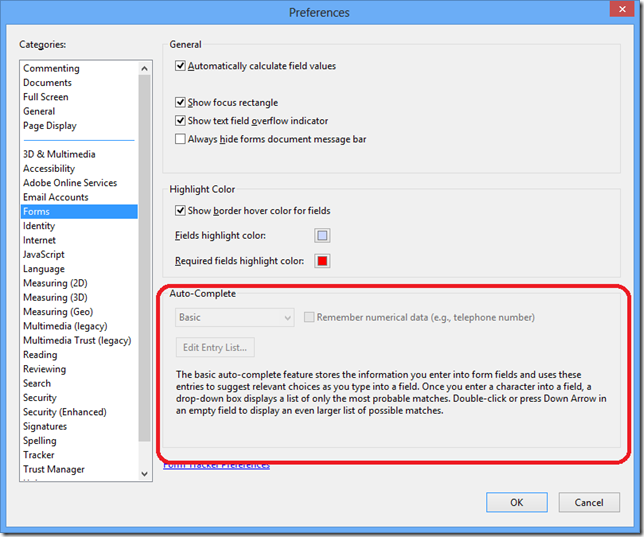Toggle Show border hover color for fields
This screenshot has width=644, height=537.
[x=181, y=211]
